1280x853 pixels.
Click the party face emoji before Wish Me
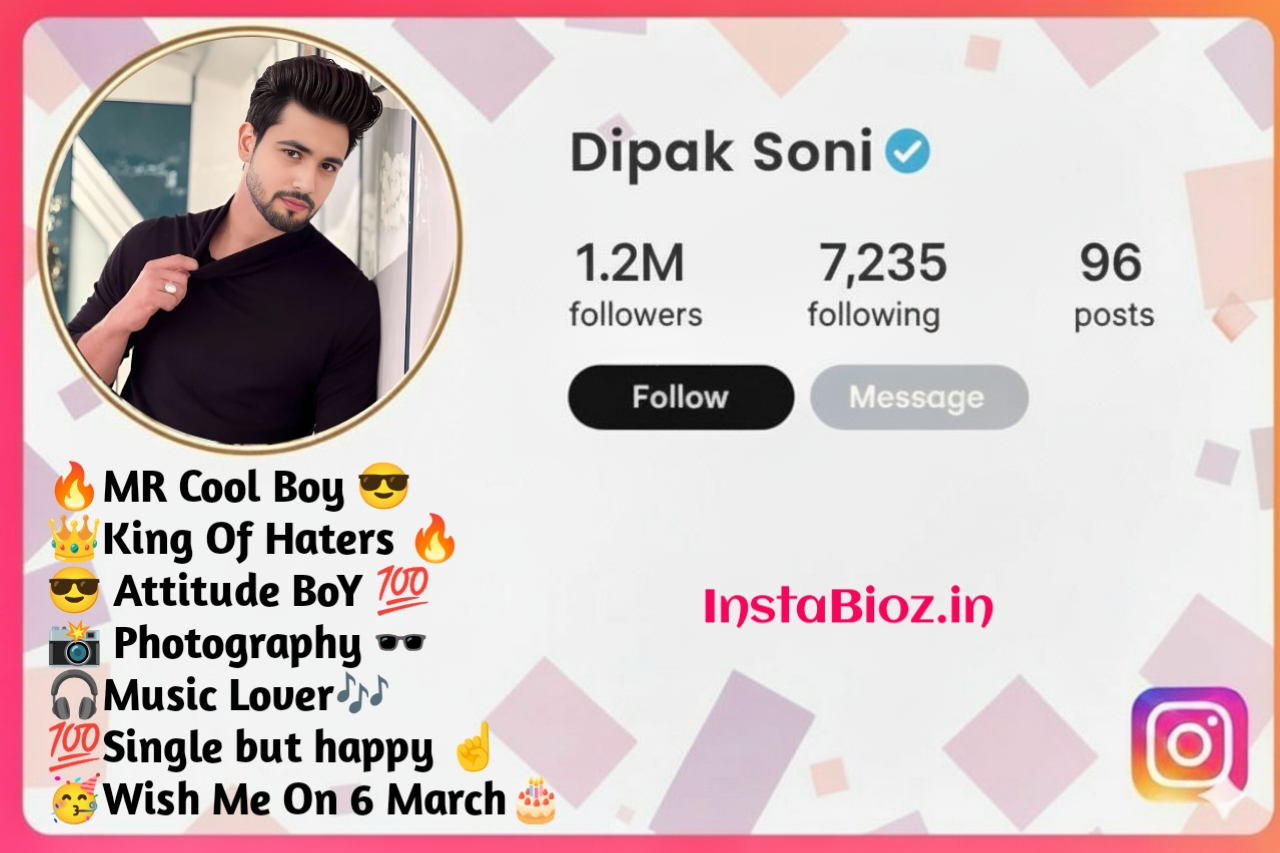point(74,799)
